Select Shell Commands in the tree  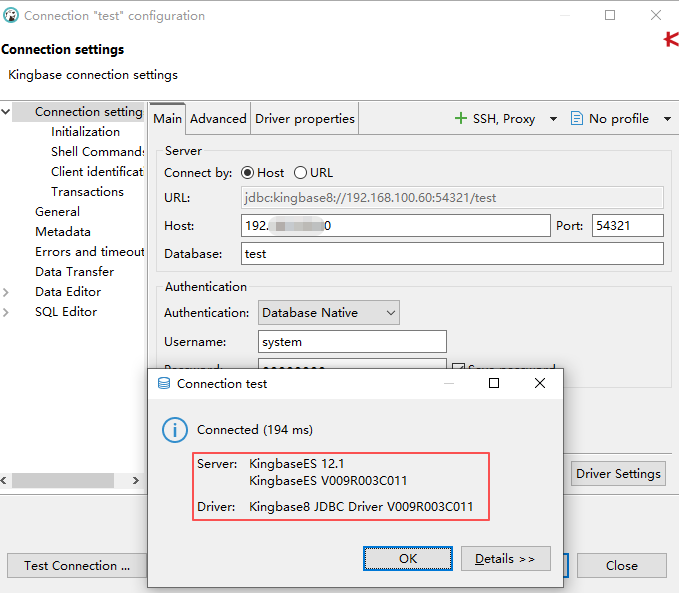97,152
